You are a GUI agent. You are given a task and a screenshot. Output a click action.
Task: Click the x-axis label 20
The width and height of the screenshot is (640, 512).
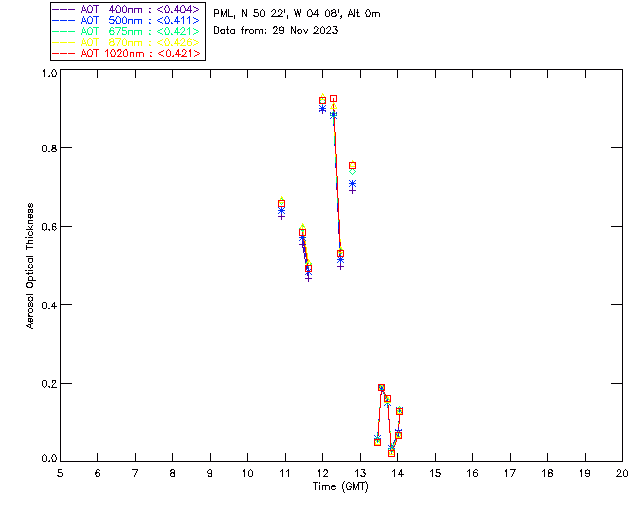[x=622, y=473]
